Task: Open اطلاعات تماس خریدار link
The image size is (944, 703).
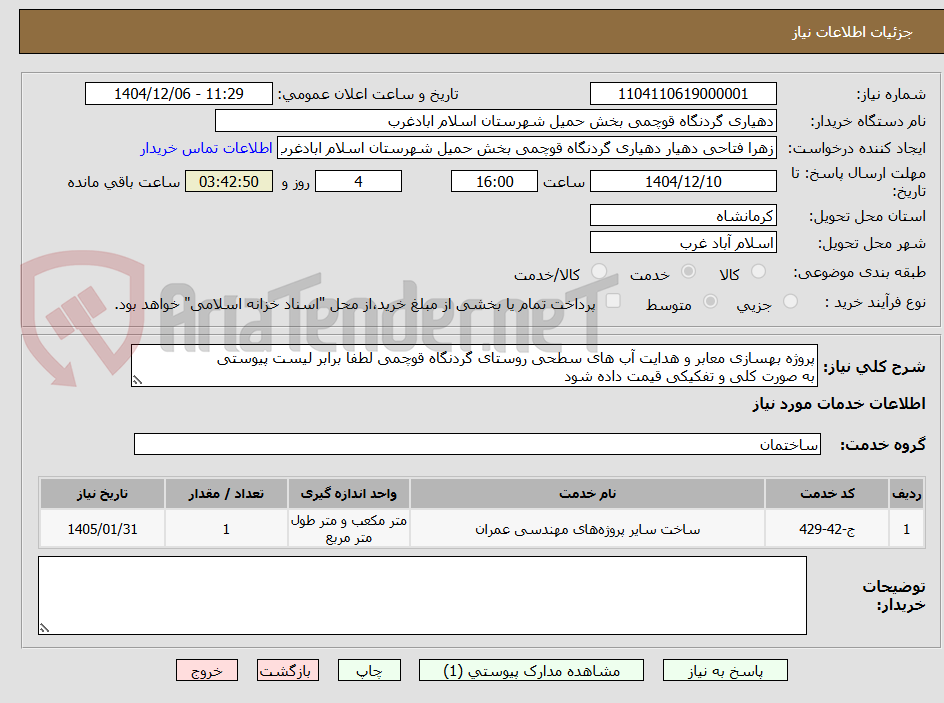Action: (206, 148)
